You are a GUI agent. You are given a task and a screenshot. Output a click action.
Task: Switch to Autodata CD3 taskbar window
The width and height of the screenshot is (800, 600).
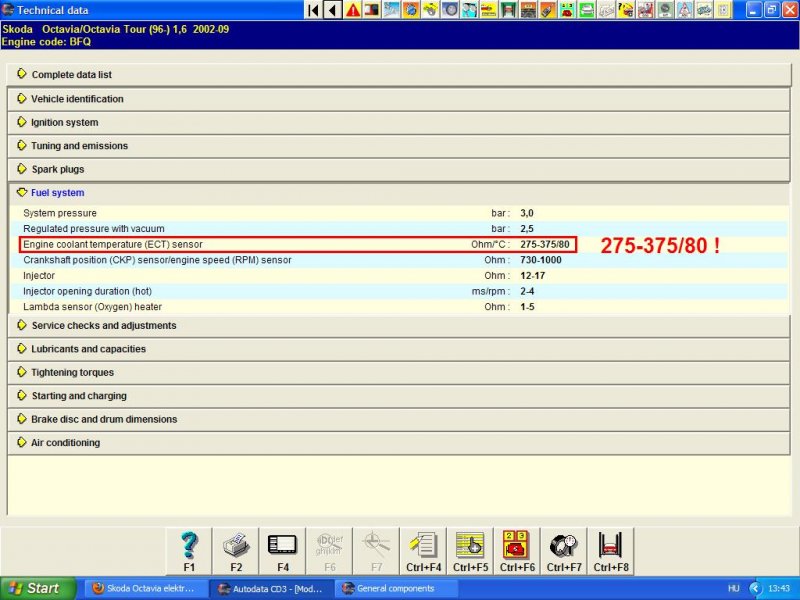272,588
